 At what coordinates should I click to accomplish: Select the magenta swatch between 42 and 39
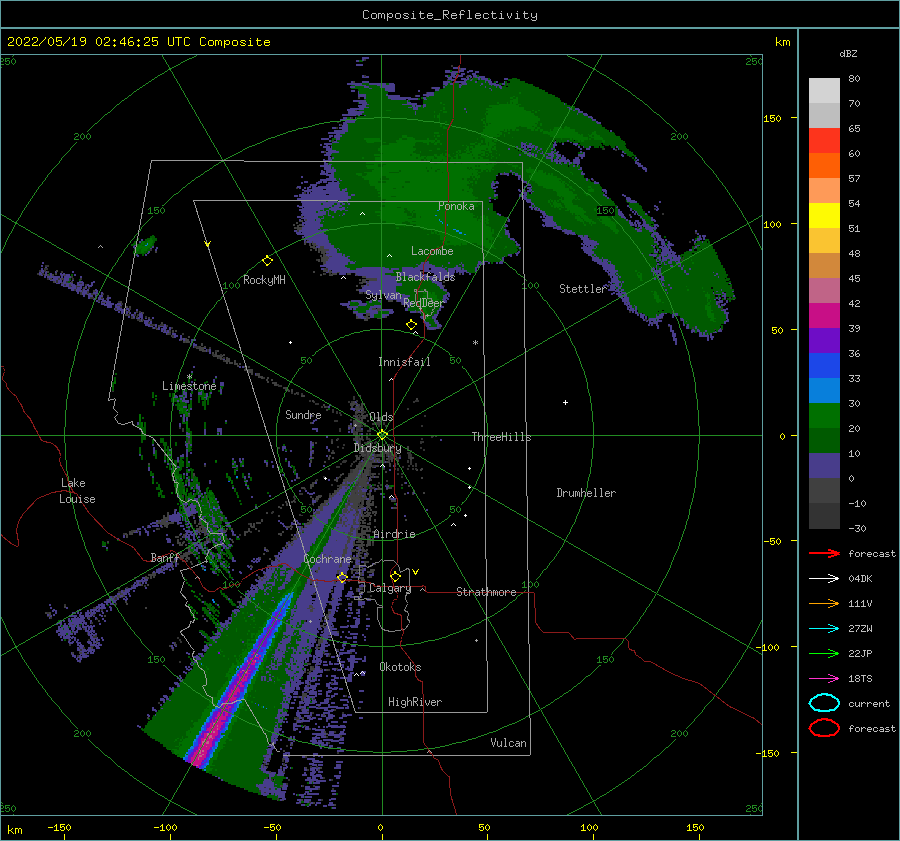[824, 316]
